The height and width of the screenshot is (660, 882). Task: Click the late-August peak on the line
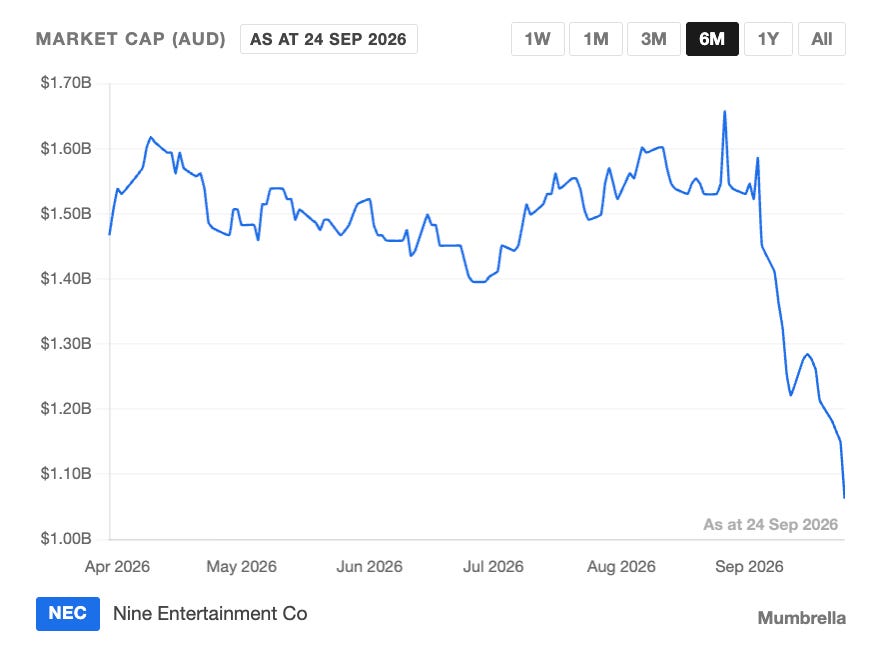coord(724,112)
